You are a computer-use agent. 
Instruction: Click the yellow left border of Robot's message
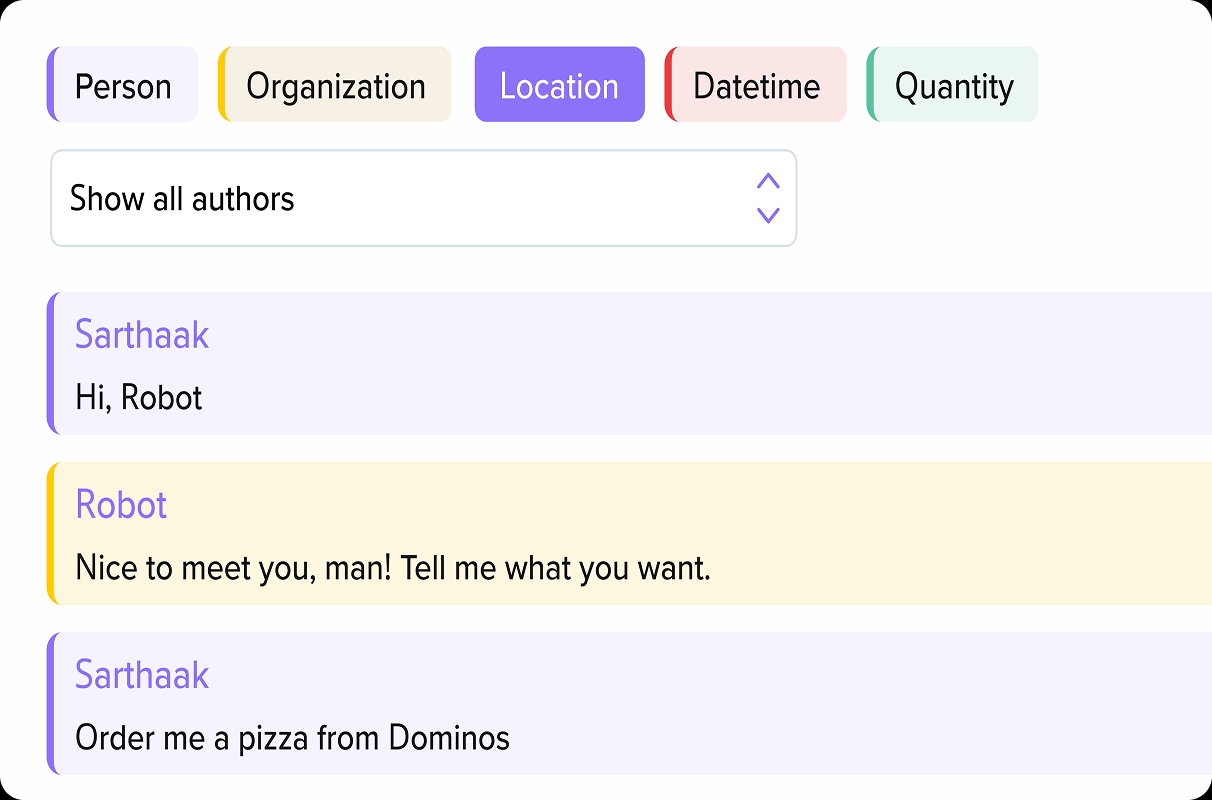click(50, 533)
